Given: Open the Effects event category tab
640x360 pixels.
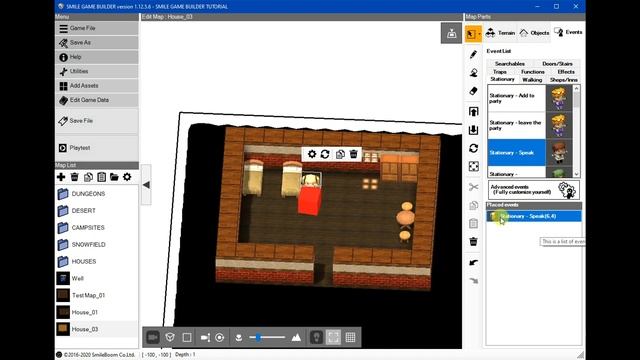Looking at the screenshot, I should [x=566, y=72].
